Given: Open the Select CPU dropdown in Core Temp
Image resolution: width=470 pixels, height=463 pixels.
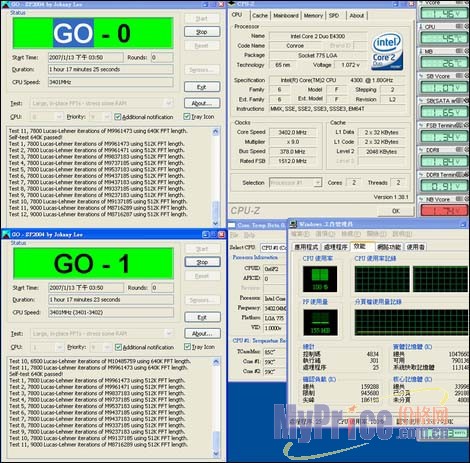Looking at the screenshot, I should tap(273, 247).
